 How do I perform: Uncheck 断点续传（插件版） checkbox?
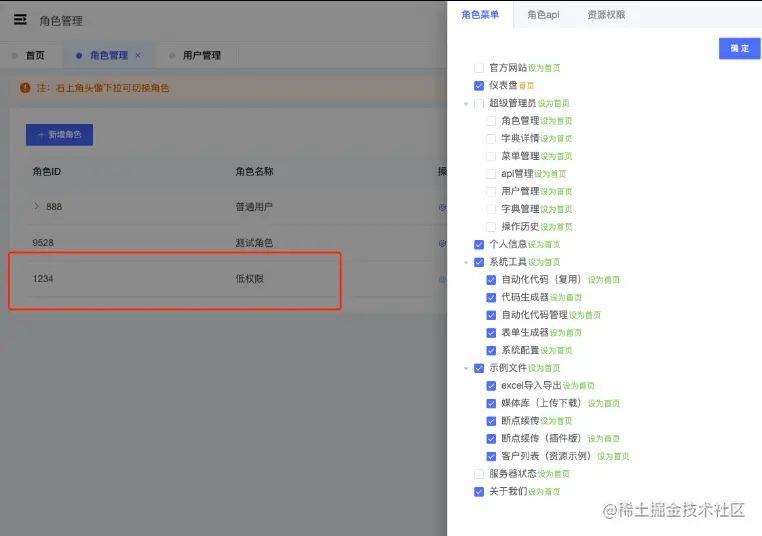coord(491,439)
